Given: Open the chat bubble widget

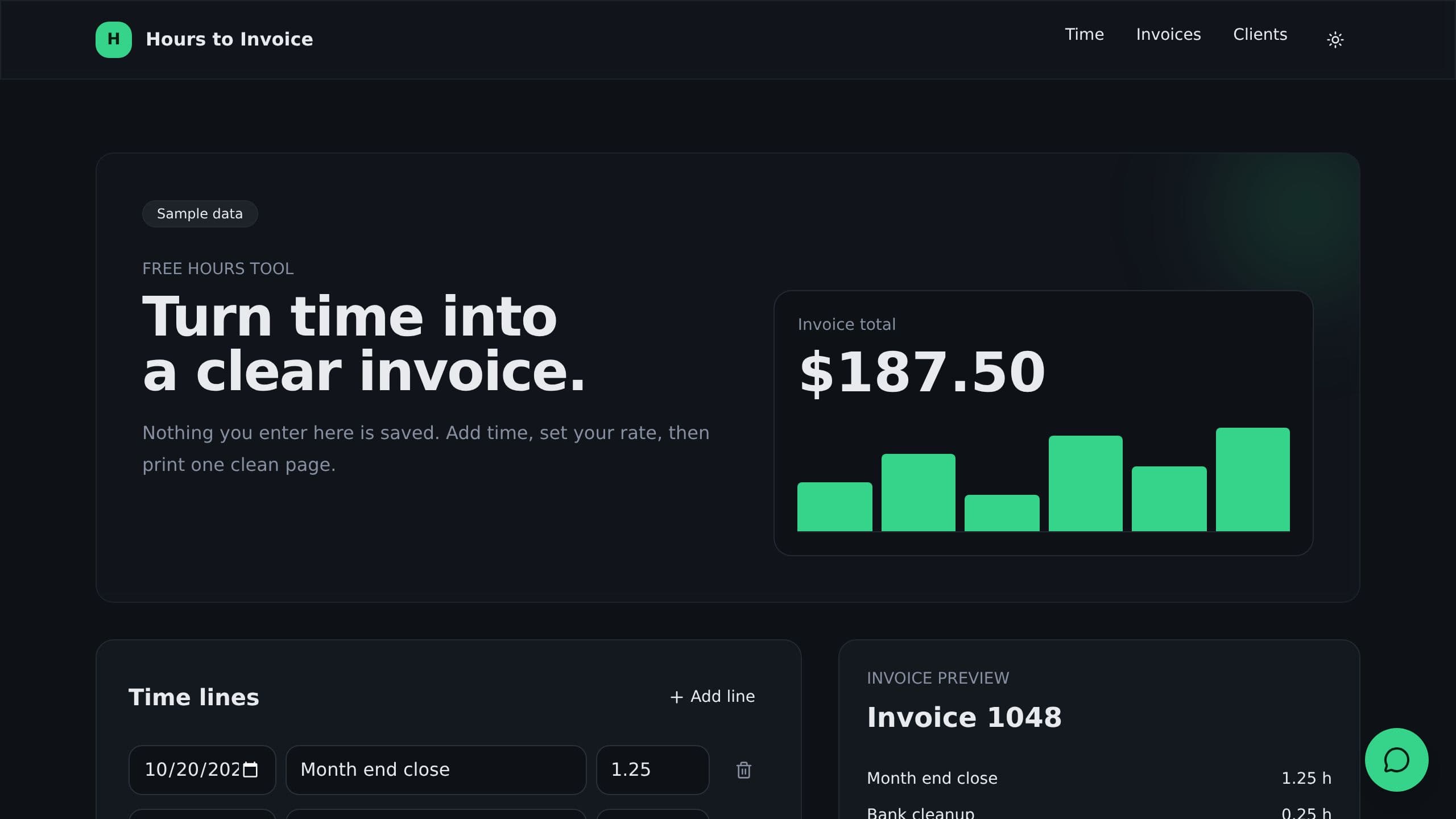Looking at the screenshot, I should pos(1396,759).
